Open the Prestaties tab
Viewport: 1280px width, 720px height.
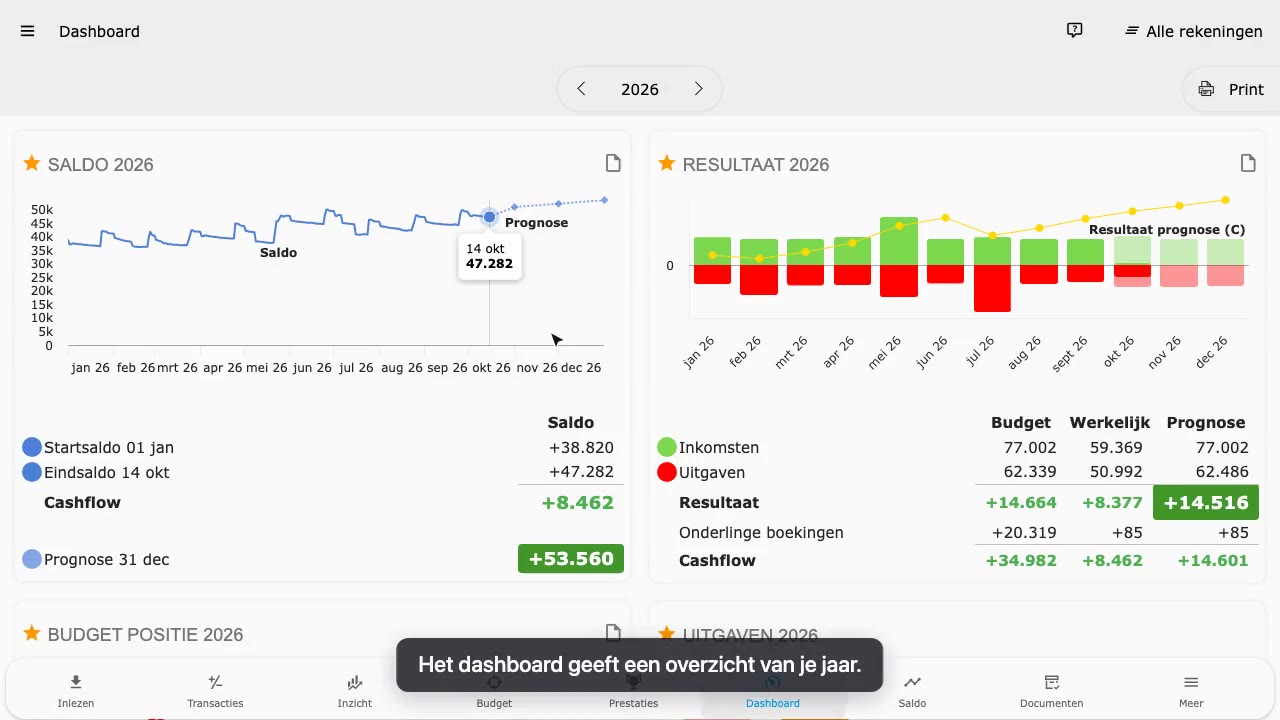click(x=633, y=691)
